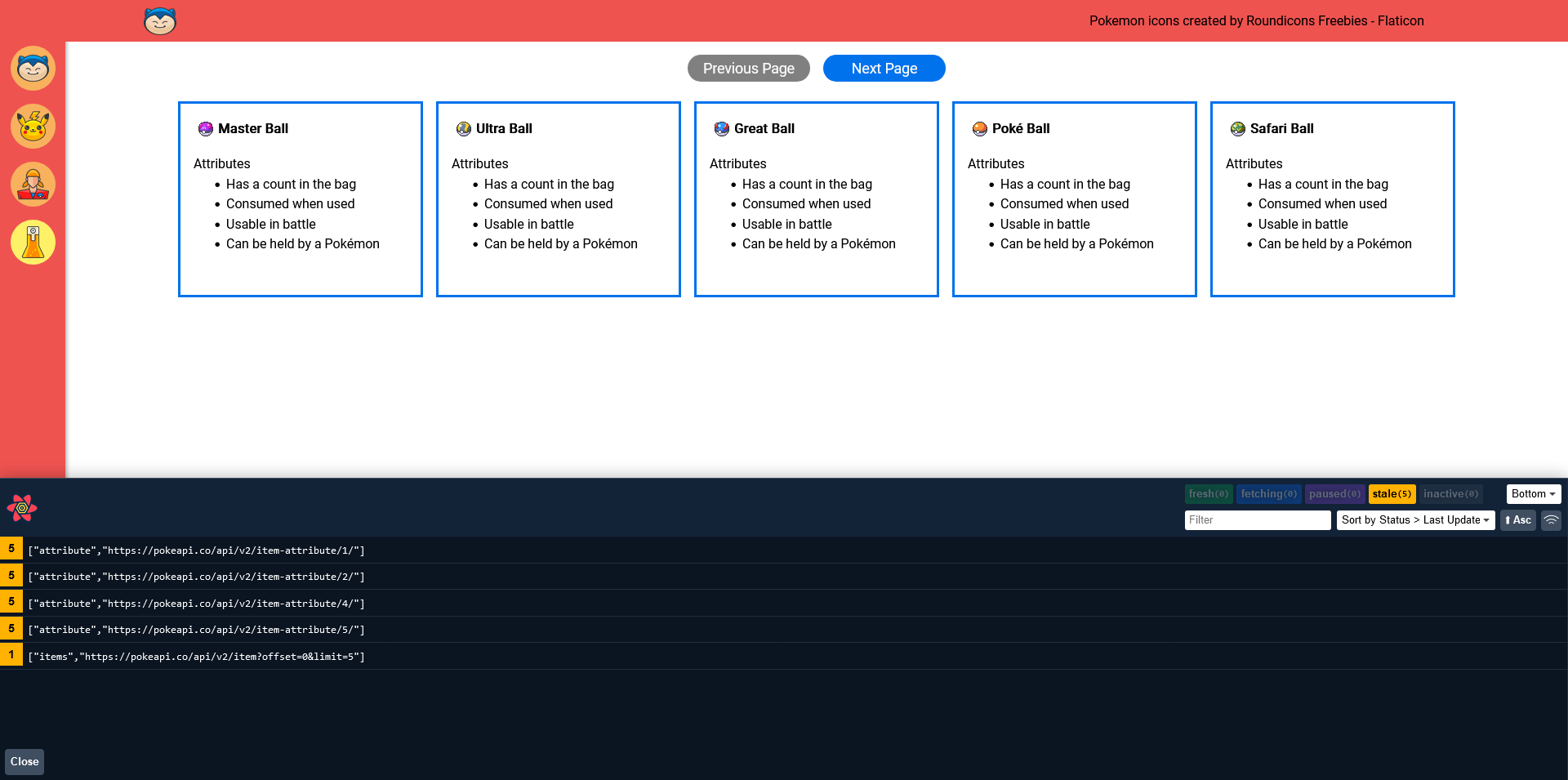Screen dimensions: 1568x780
Task: Open the Snorlax sidebar icon
Action: click(x=33, y=68)
